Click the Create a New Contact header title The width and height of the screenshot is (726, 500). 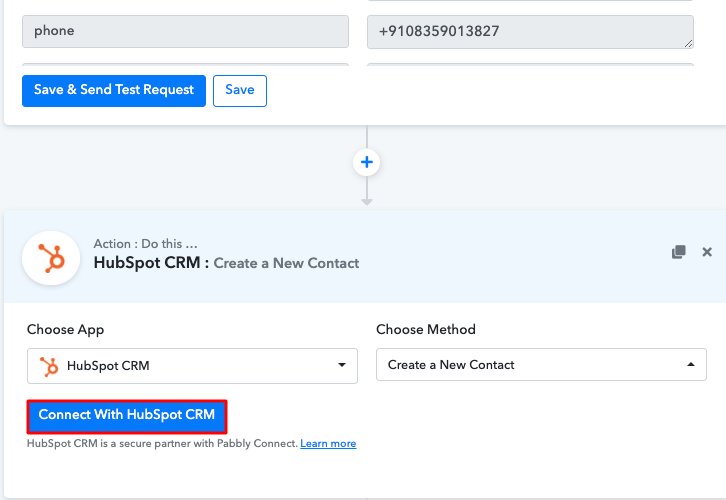(286, 263)
